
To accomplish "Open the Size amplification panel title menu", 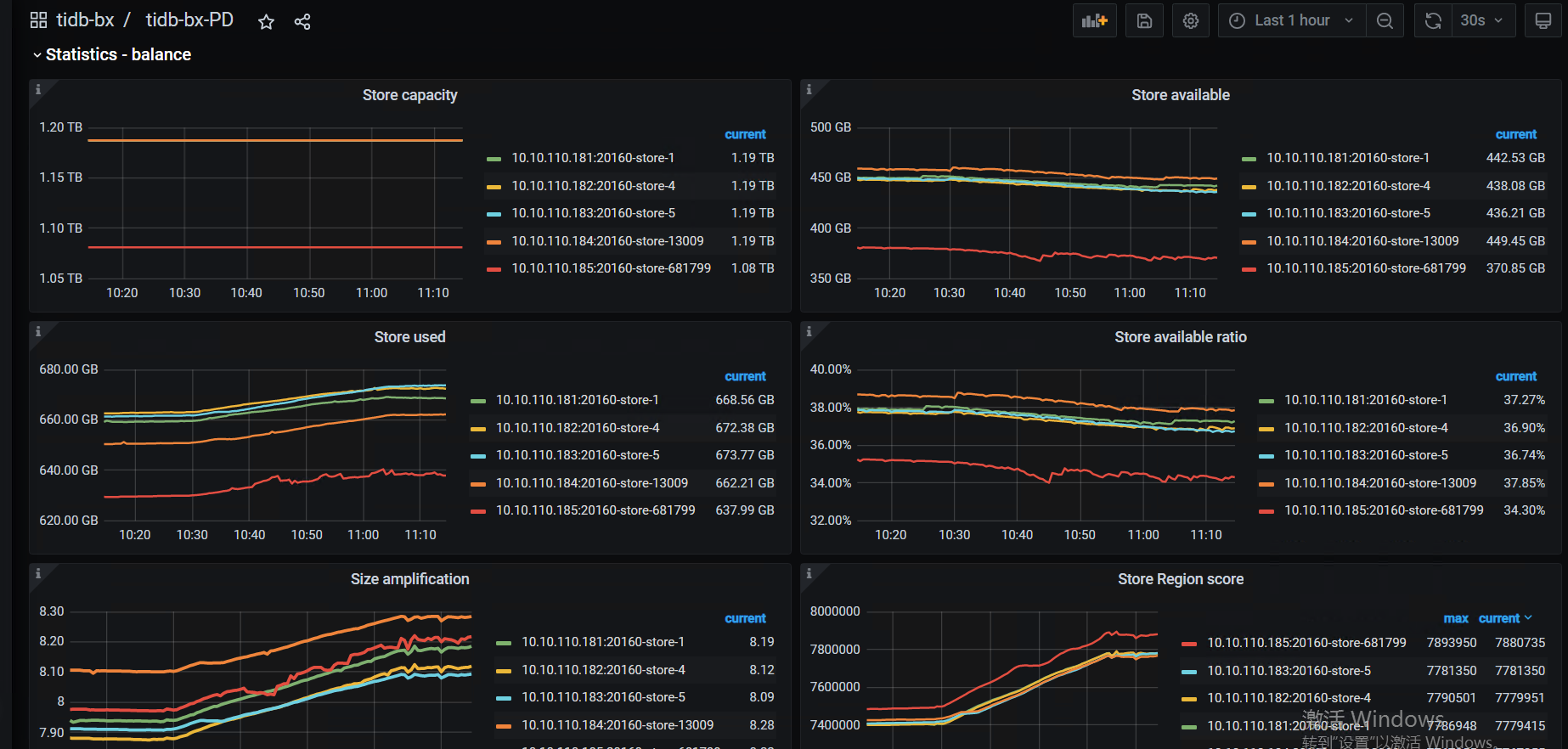I will [409, 579].
